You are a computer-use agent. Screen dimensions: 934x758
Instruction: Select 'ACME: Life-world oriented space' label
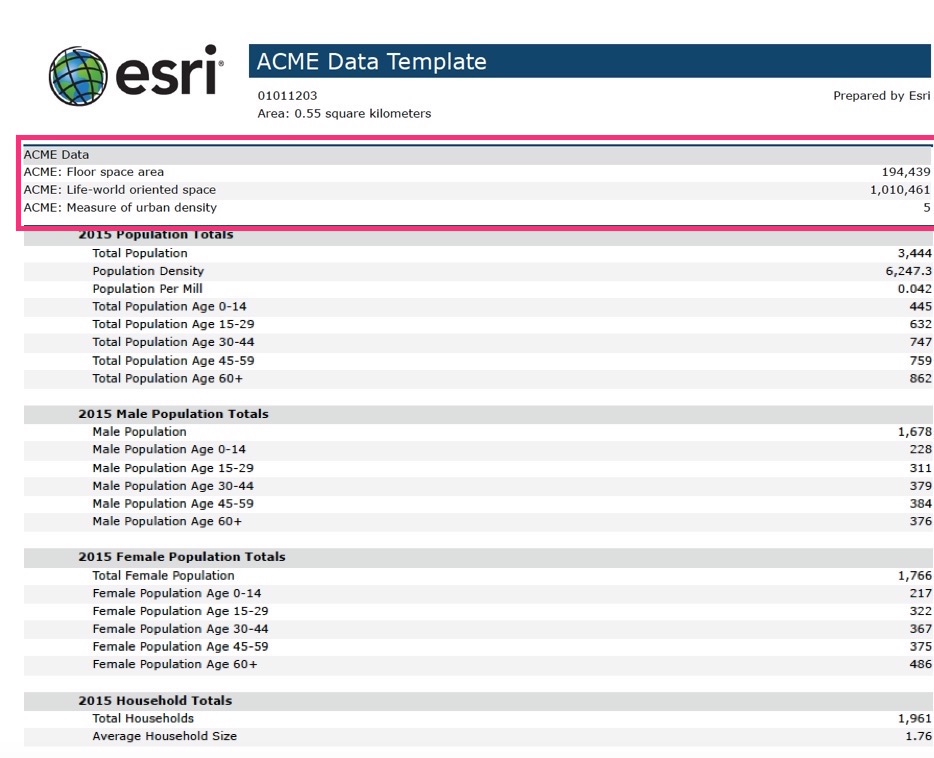pyautogui.click(x=120, y=190)
